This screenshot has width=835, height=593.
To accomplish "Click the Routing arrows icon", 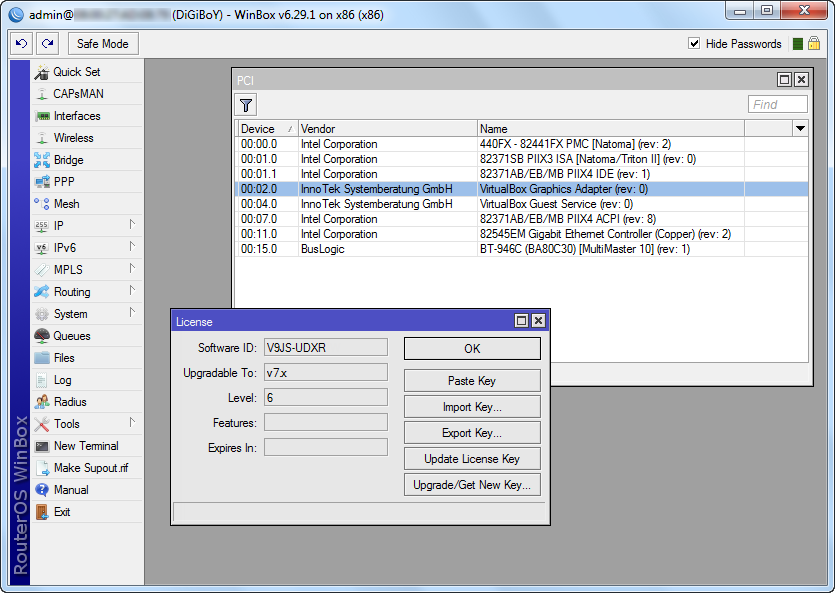I will click(42, 292).
